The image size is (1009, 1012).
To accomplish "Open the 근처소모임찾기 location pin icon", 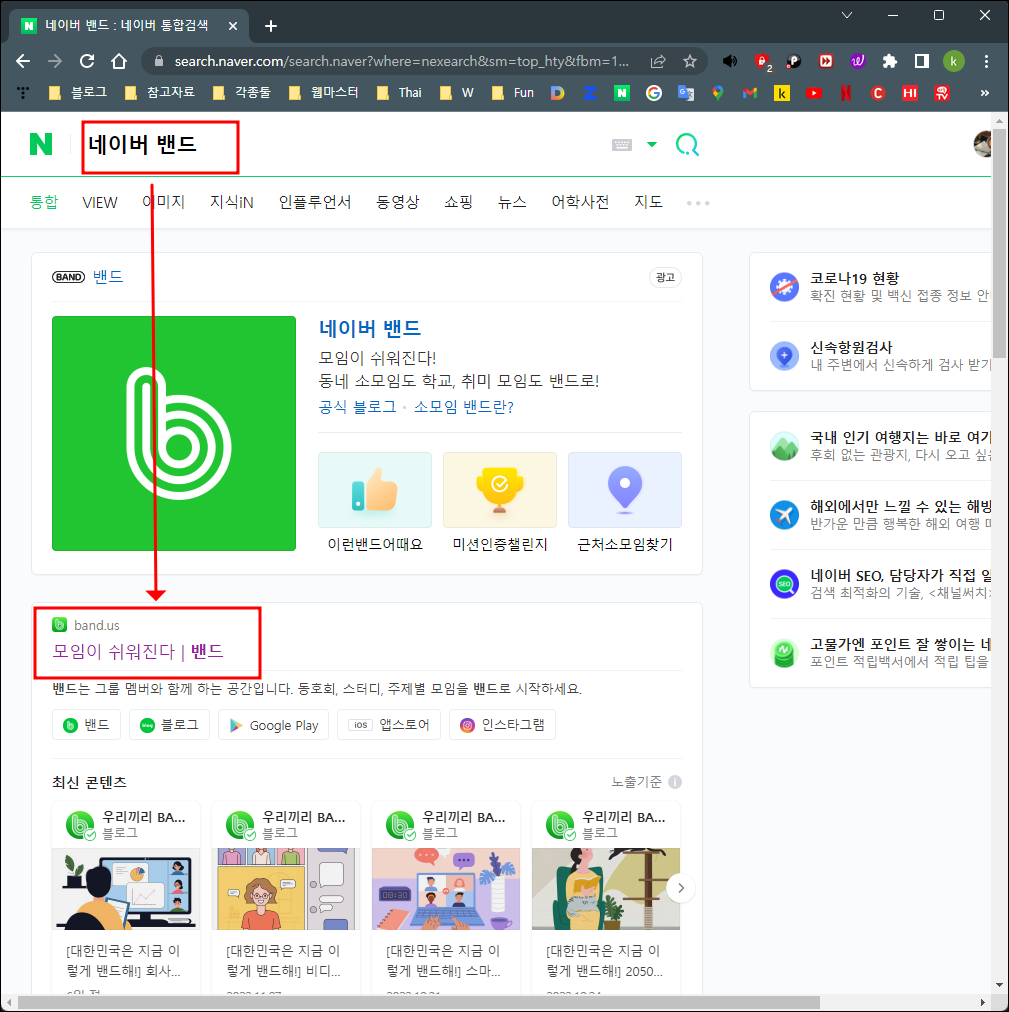I will (x=624, y=489).
